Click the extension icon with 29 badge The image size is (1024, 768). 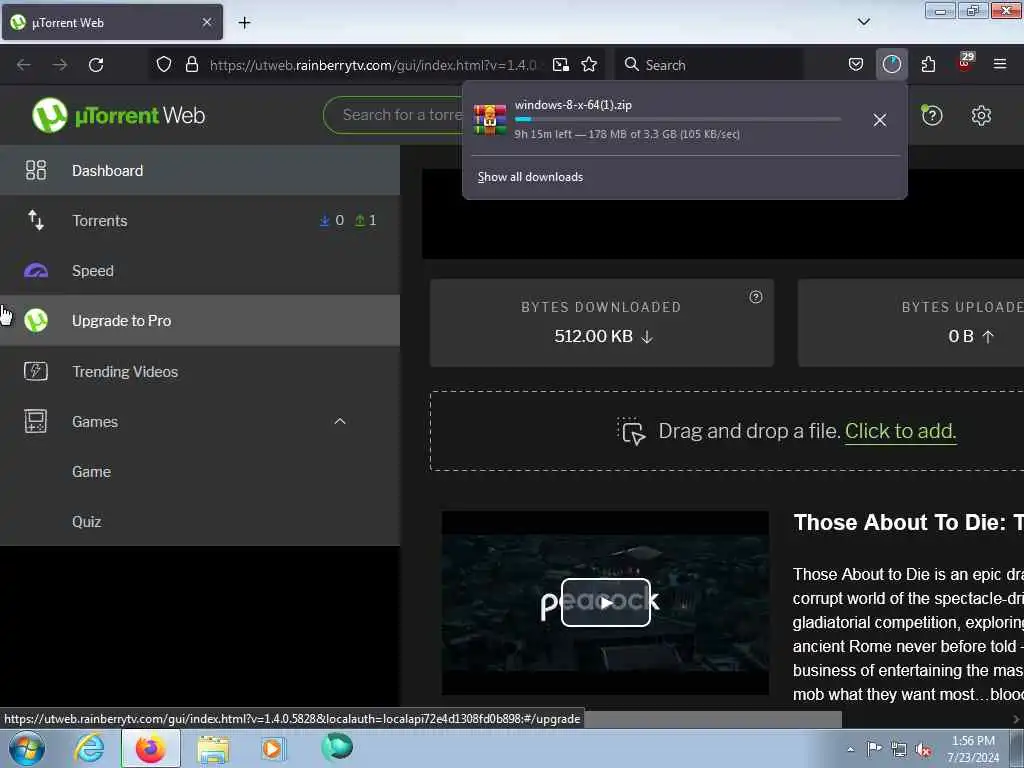[x=965, y=64]
